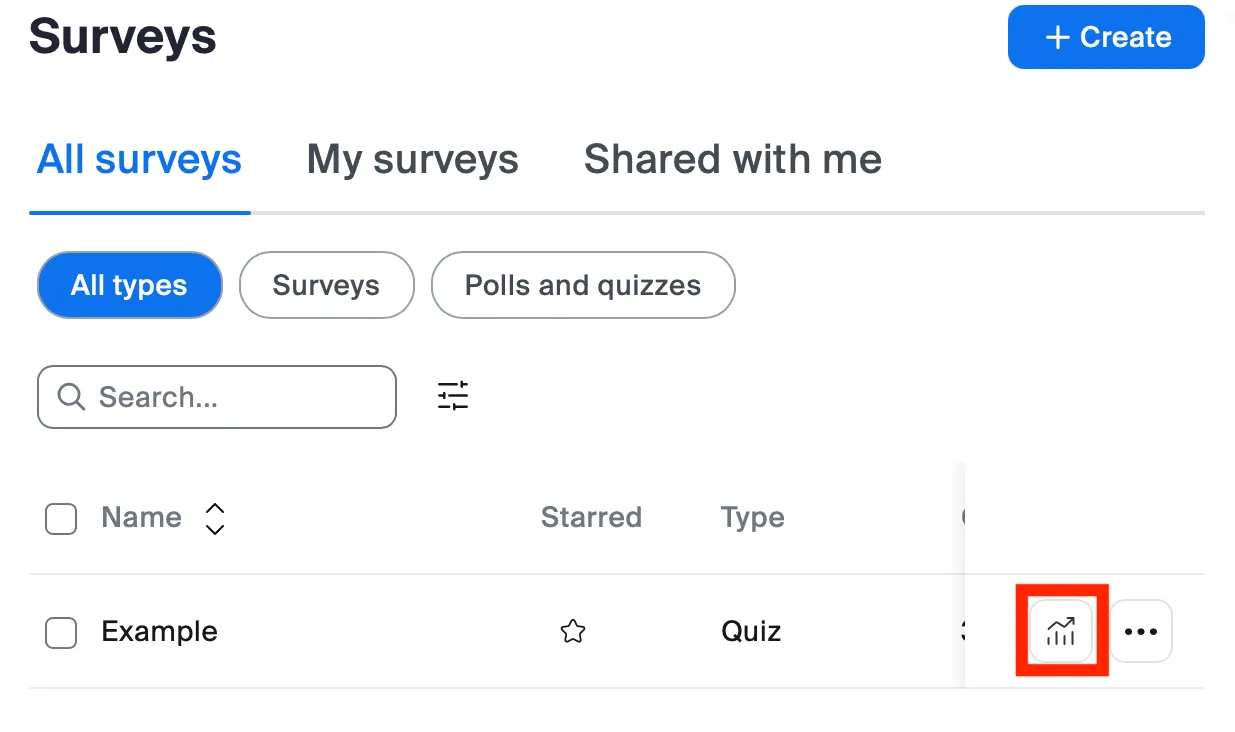Screen dimensions: 1235x732
Task: Open the Example survey by its name
Action: [x=158, y=631]
